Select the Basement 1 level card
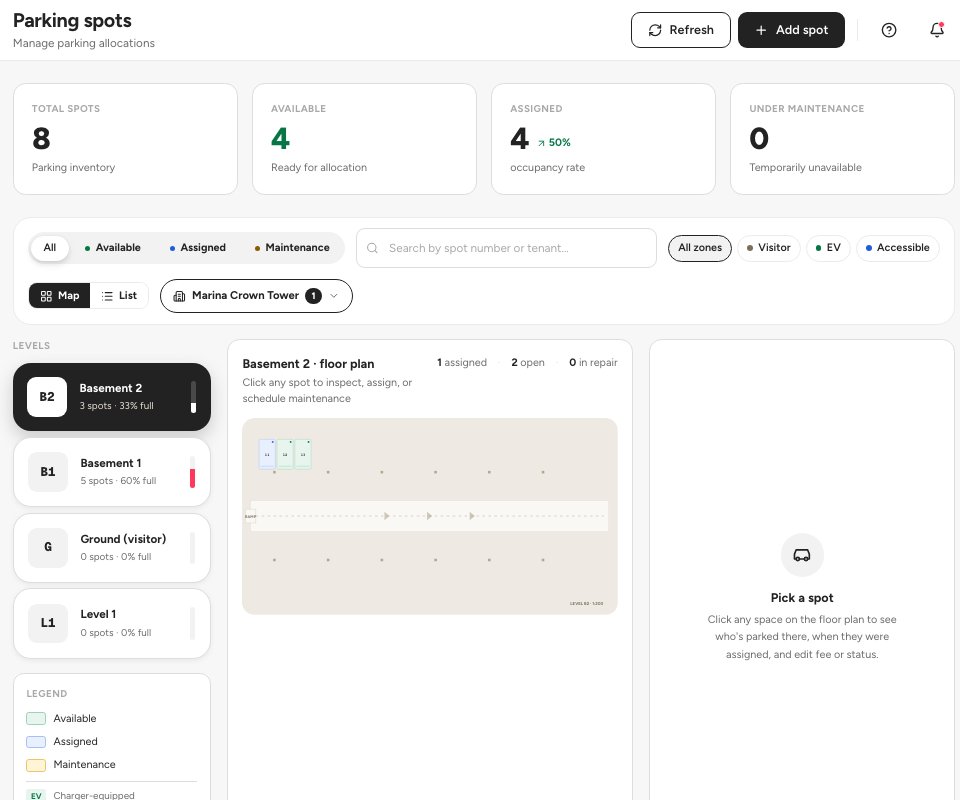 (112, 472)
